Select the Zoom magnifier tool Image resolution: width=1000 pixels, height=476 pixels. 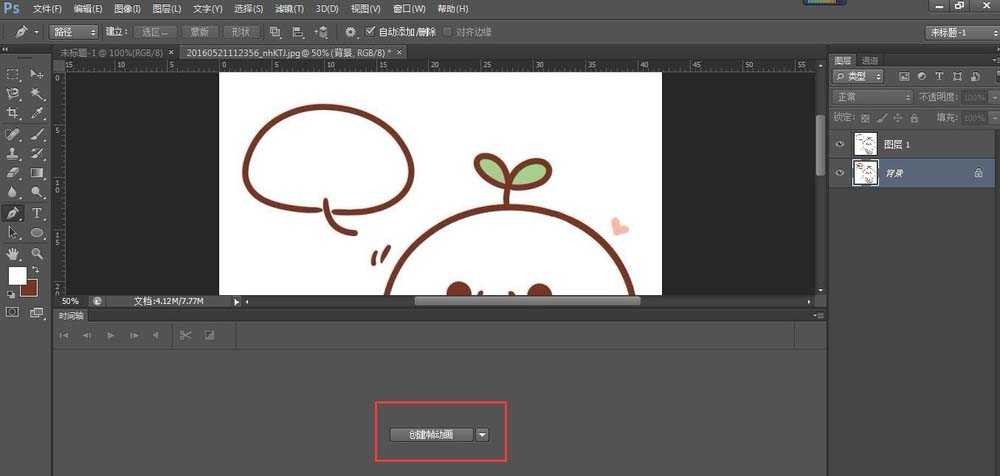pyautogui.click(x=37, y=253)
